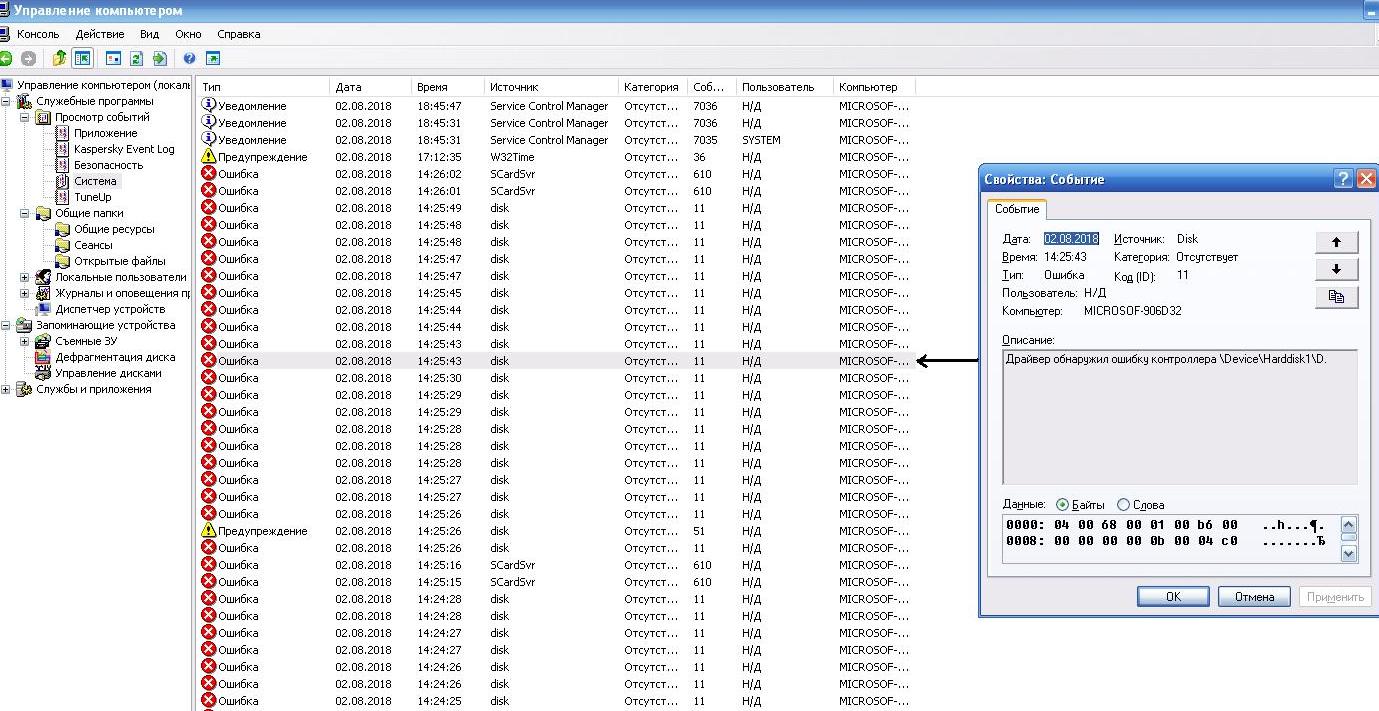Viewport: 1379px width, 711px height.
Task: Click the Refresh toolbar icon
Action: pos(136,59)
